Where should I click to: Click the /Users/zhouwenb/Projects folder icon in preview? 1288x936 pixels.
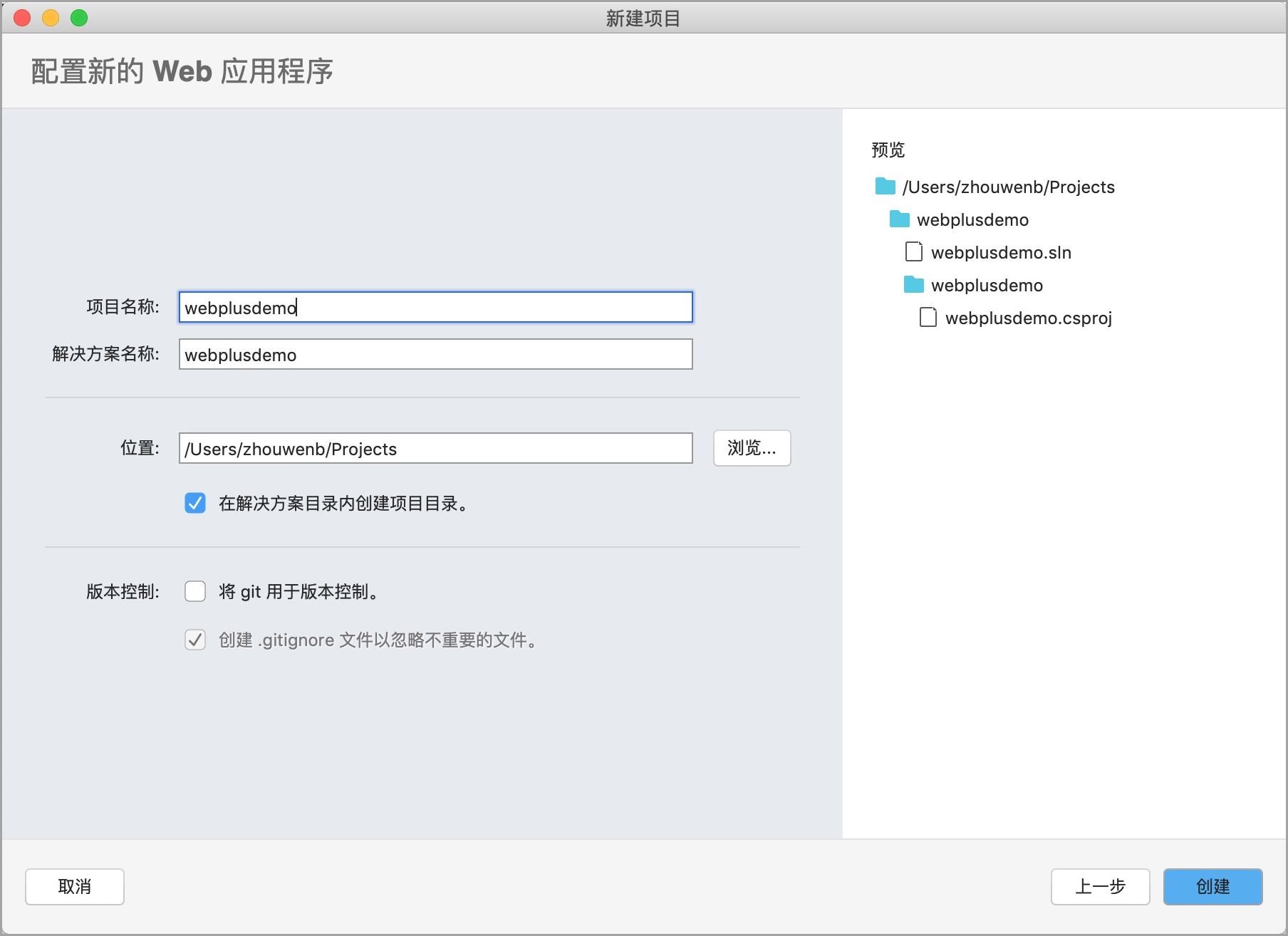point(885,187)
